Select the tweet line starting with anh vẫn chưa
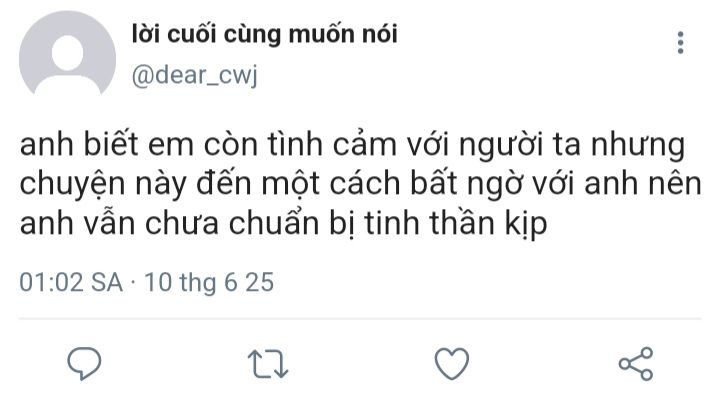 coord(283,224)
